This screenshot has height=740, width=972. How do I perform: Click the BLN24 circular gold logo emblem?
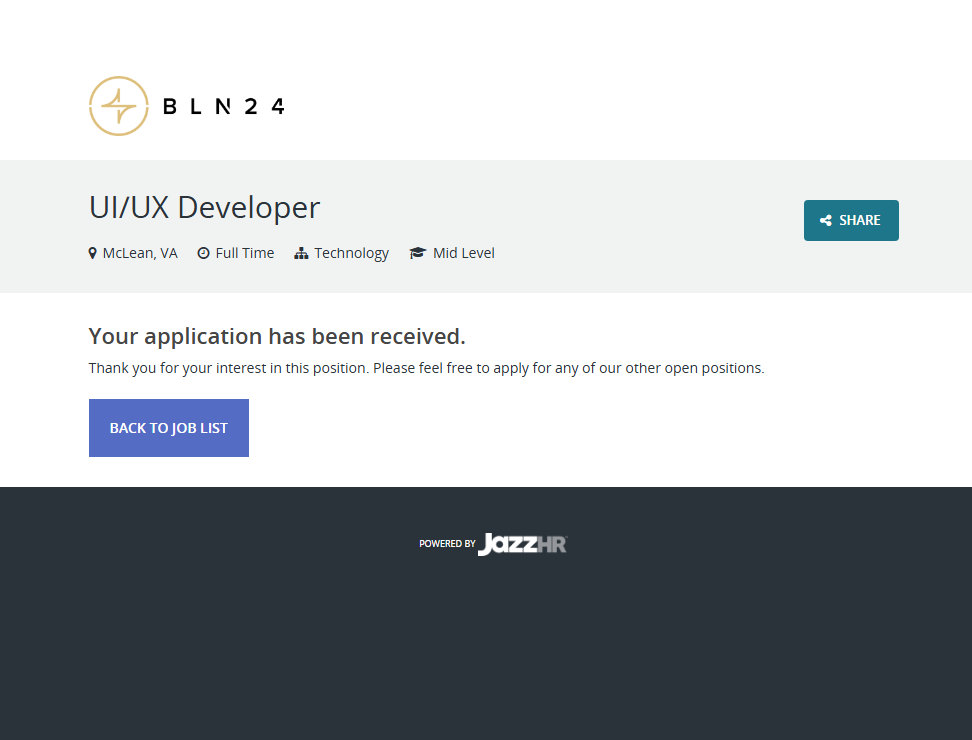(118, 106)
